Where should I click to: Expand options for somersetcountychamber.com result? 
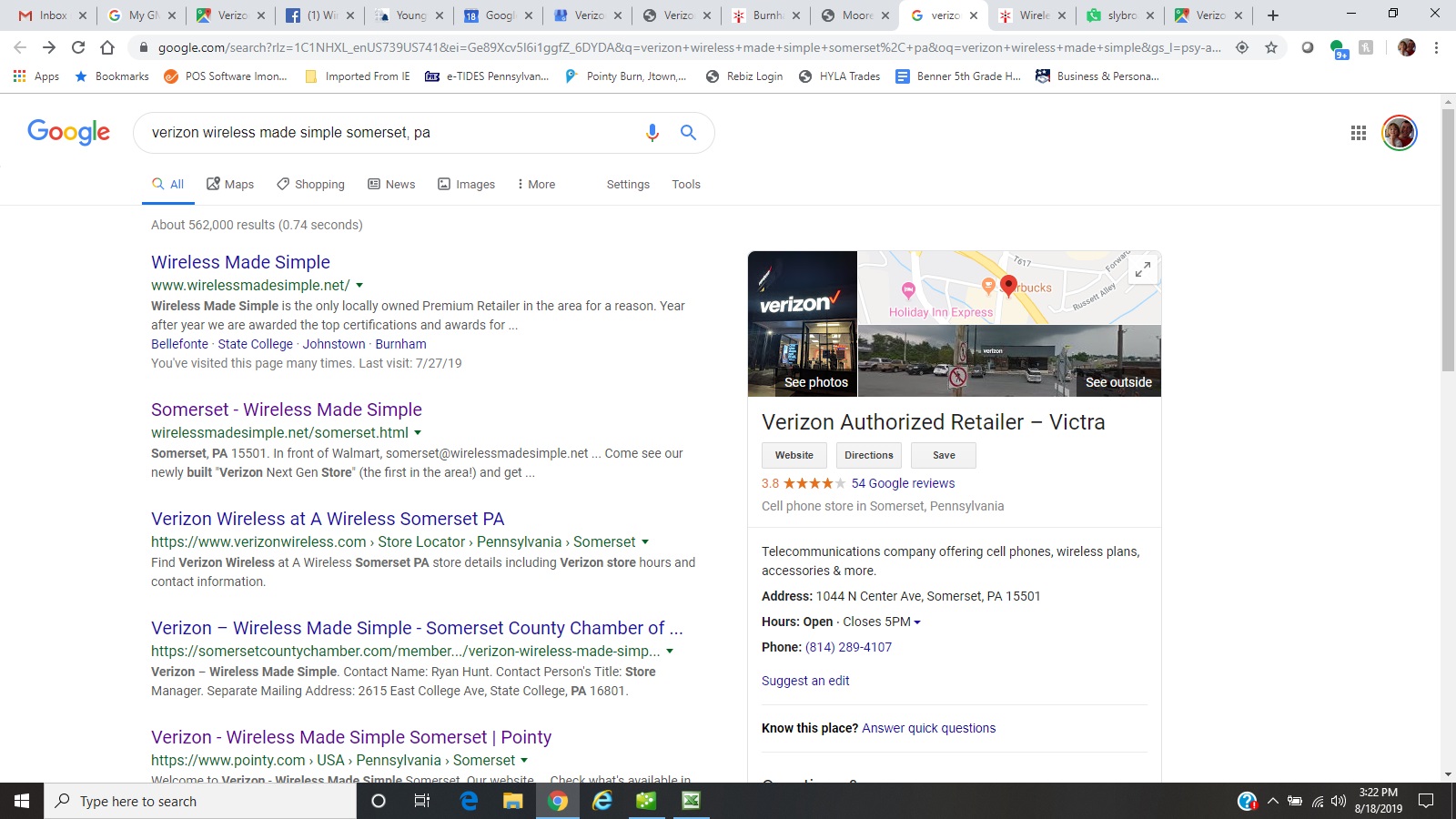pos(670,652)
